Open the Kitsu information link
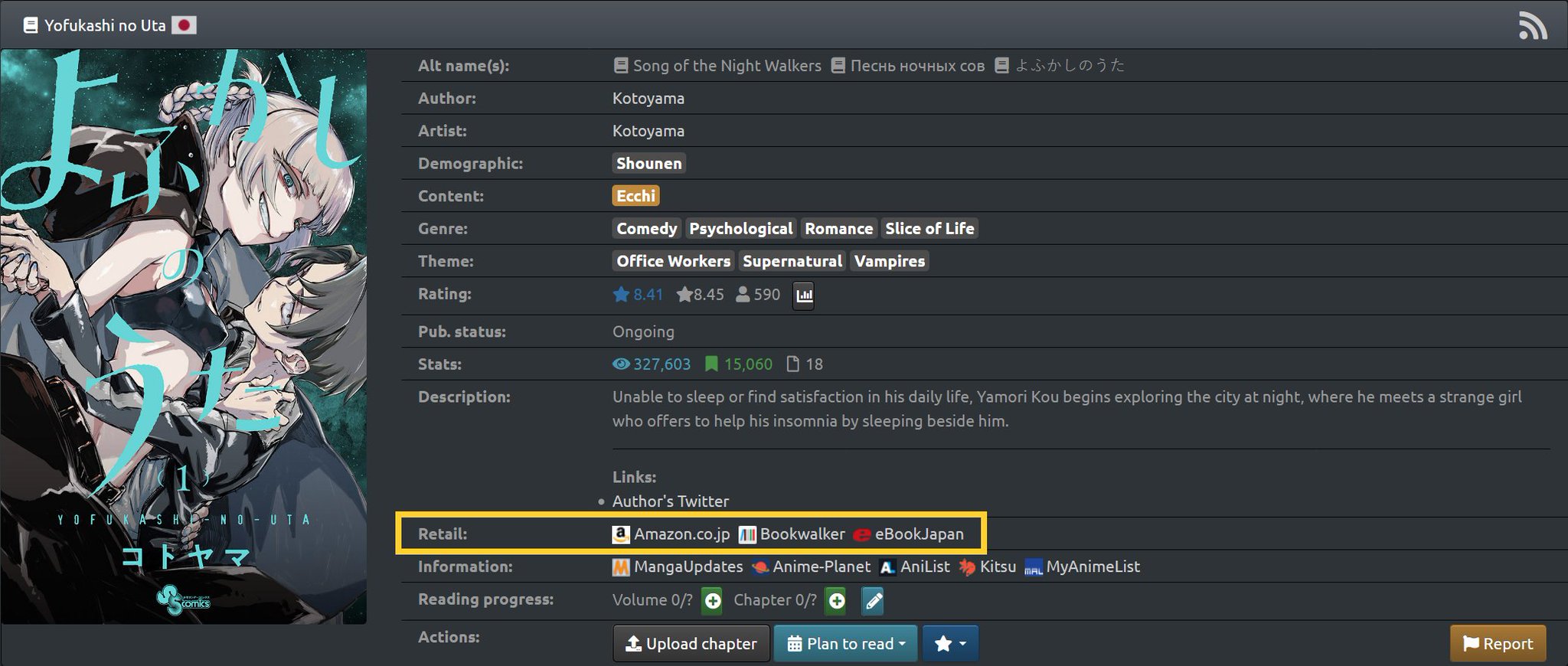The height and width of the screenshot is (666, 1568). tap(987, 566)
